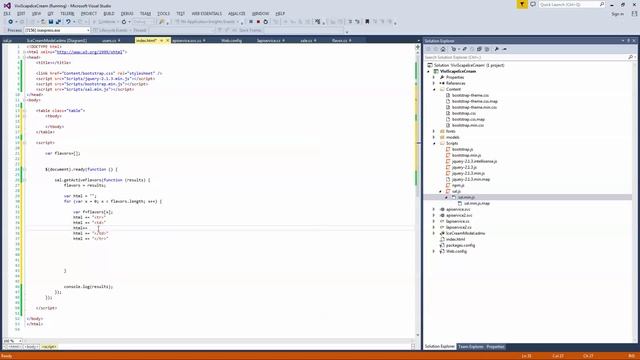
Task: Click the Sync with Active Document icon
Action: (x=464, y=49)
